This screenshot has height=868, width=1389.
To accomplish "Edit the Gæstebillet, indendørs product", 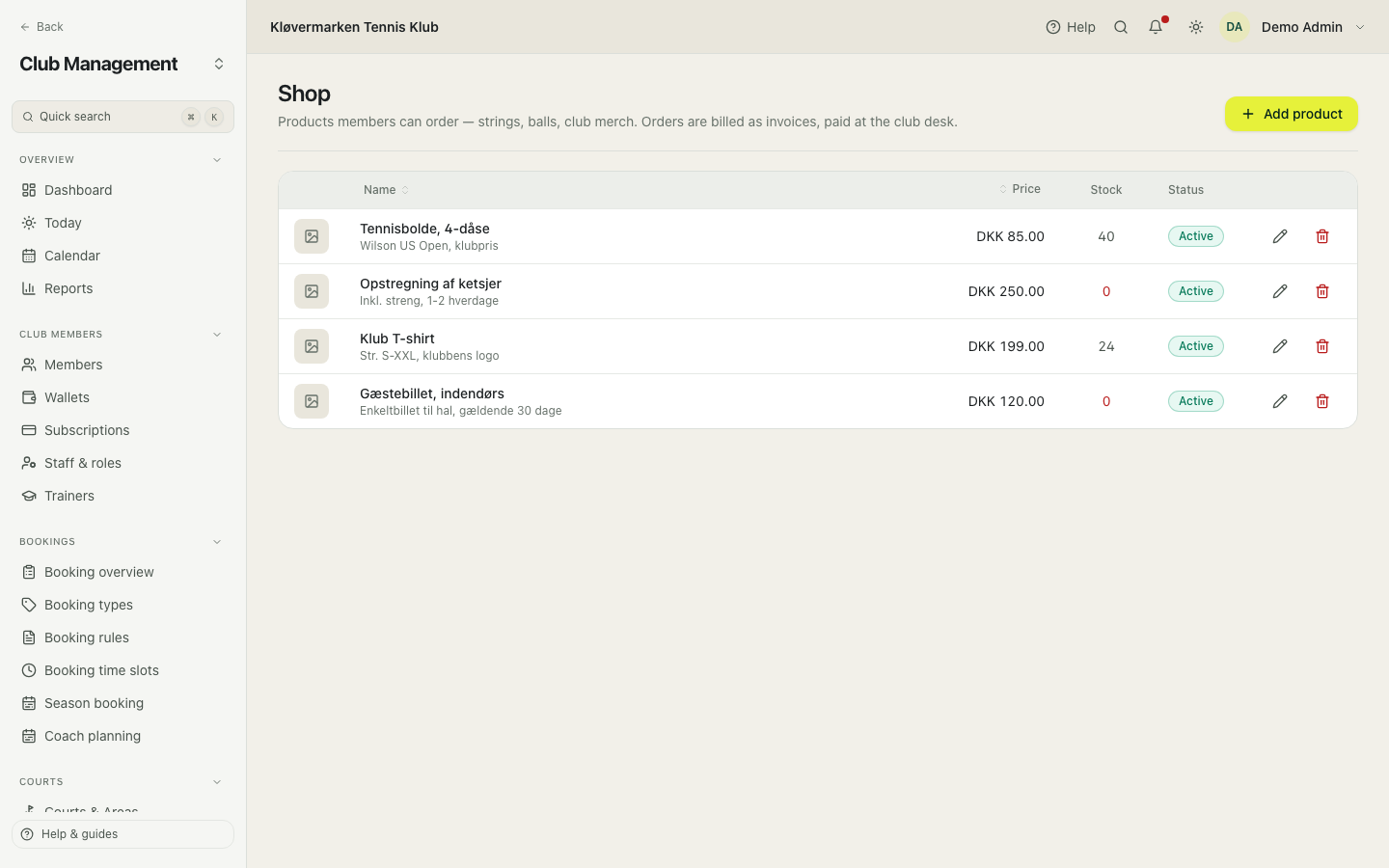I will [x=1280, y=401].
